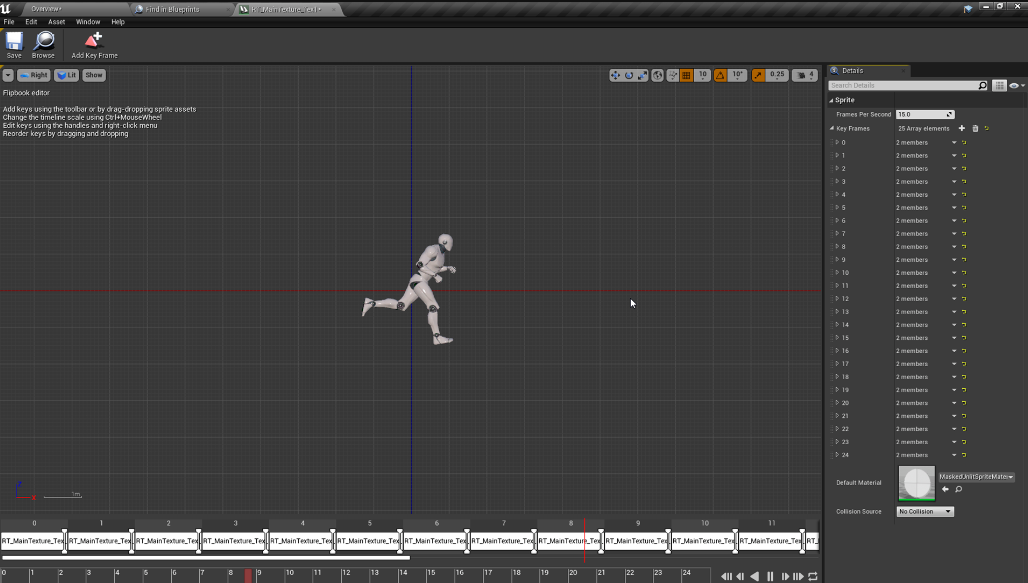Step to the next frame
The image size is (1028, 583).
point(785,576)
